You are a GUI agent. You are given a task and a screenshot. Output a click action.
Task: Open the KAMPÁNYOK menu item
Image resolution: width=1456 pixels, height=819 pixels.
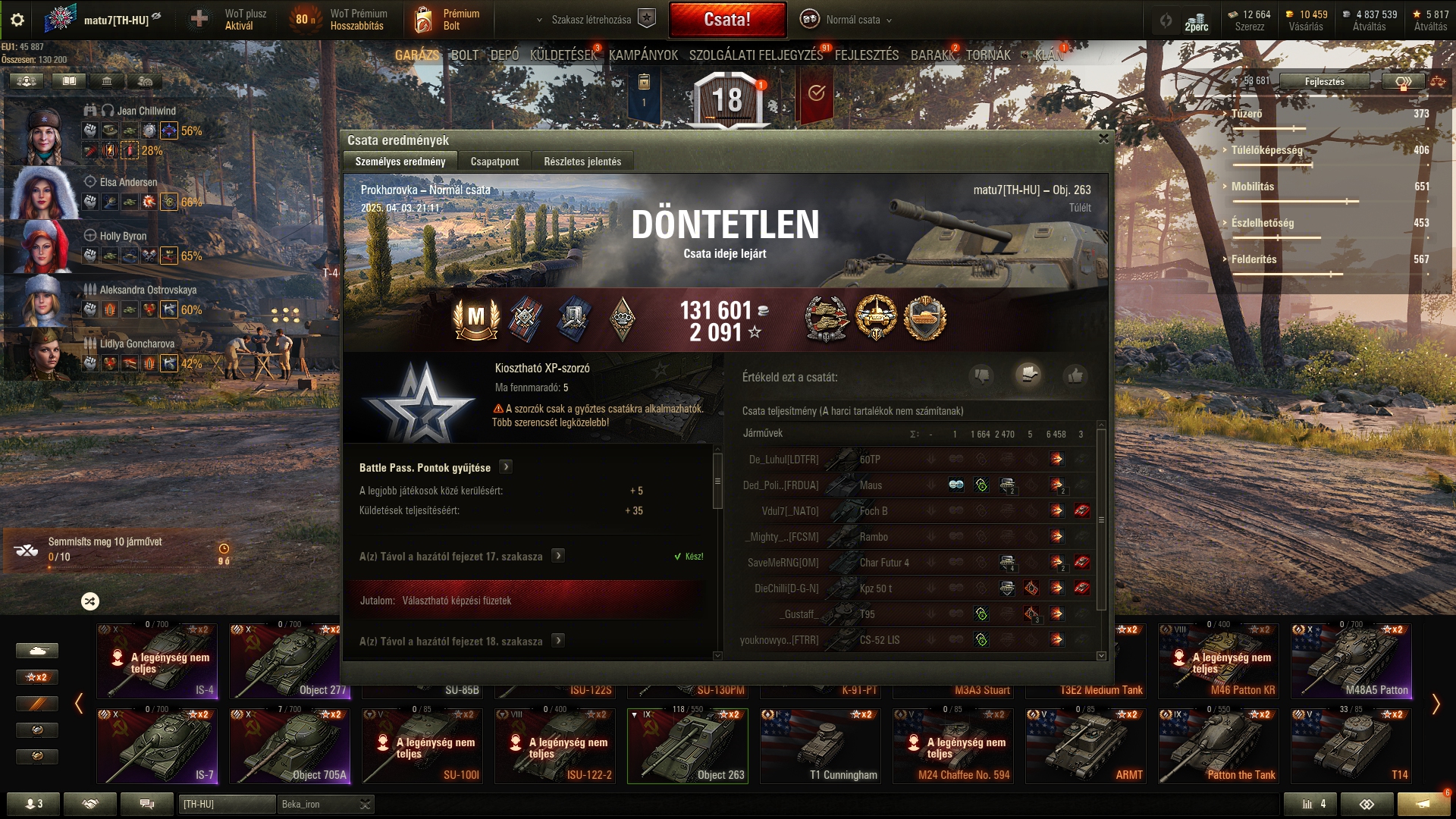click(x=643, y=55)
